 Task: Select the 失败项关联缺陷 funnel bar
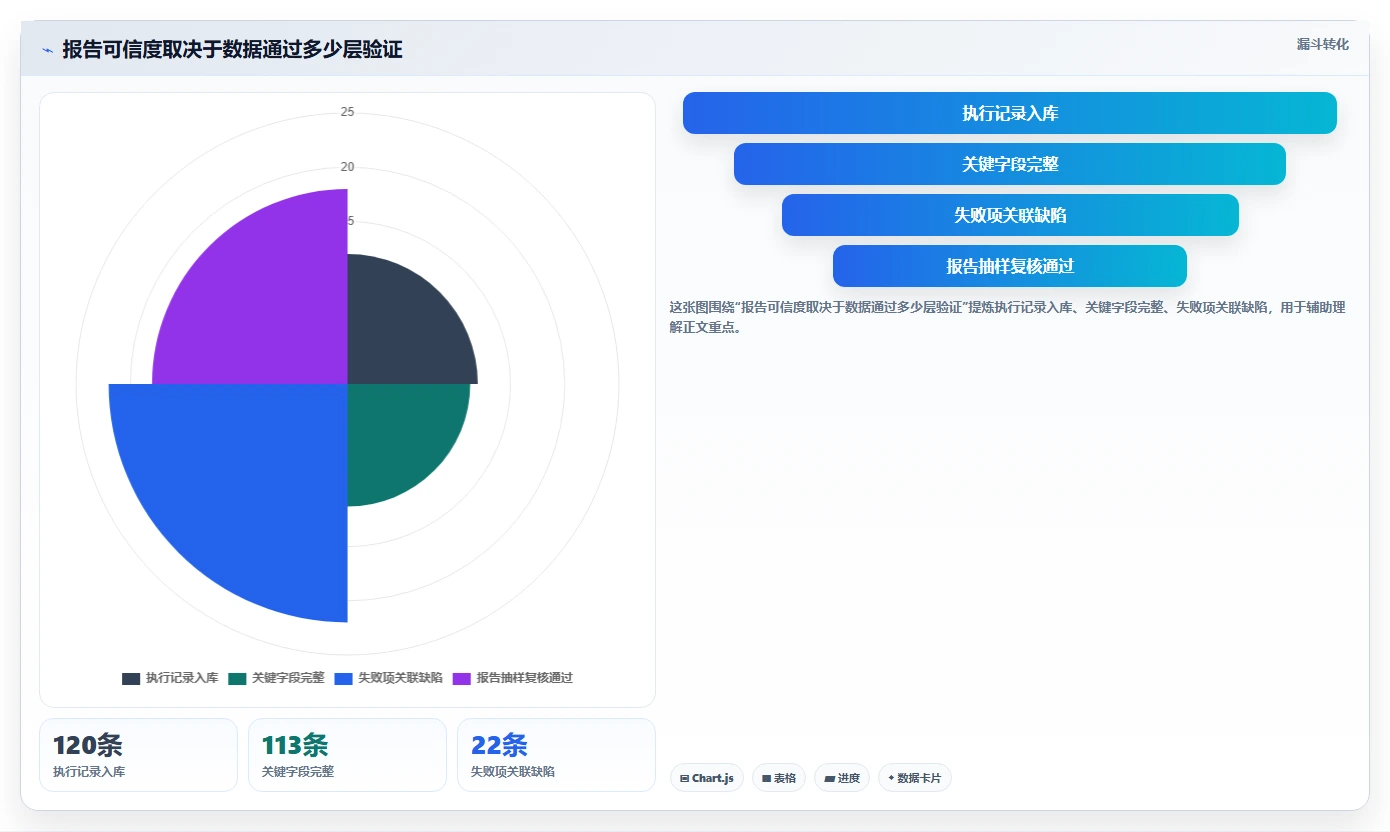[x=1010, y=215]
